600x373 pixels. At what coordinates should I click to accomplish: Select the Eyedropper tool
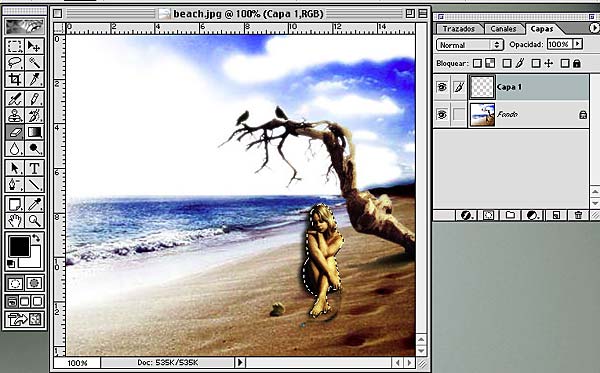(x=34, y=204)
